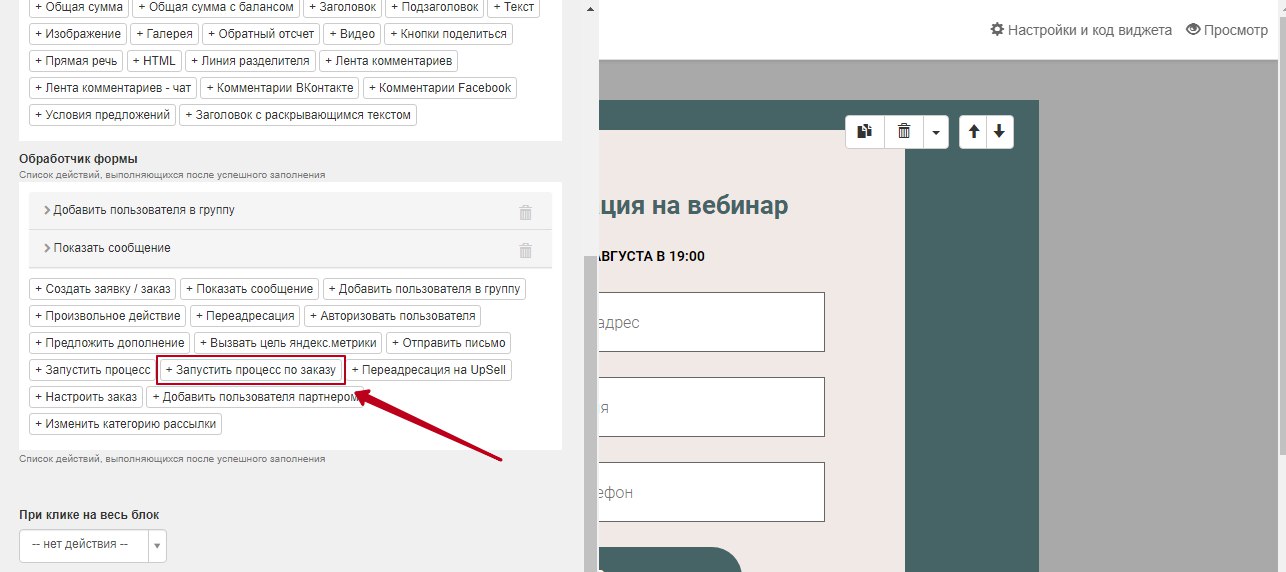Add '+ Отправить письмо' action
The height and width of the screenshot is (572, 1286).
(x=448, y=343)
